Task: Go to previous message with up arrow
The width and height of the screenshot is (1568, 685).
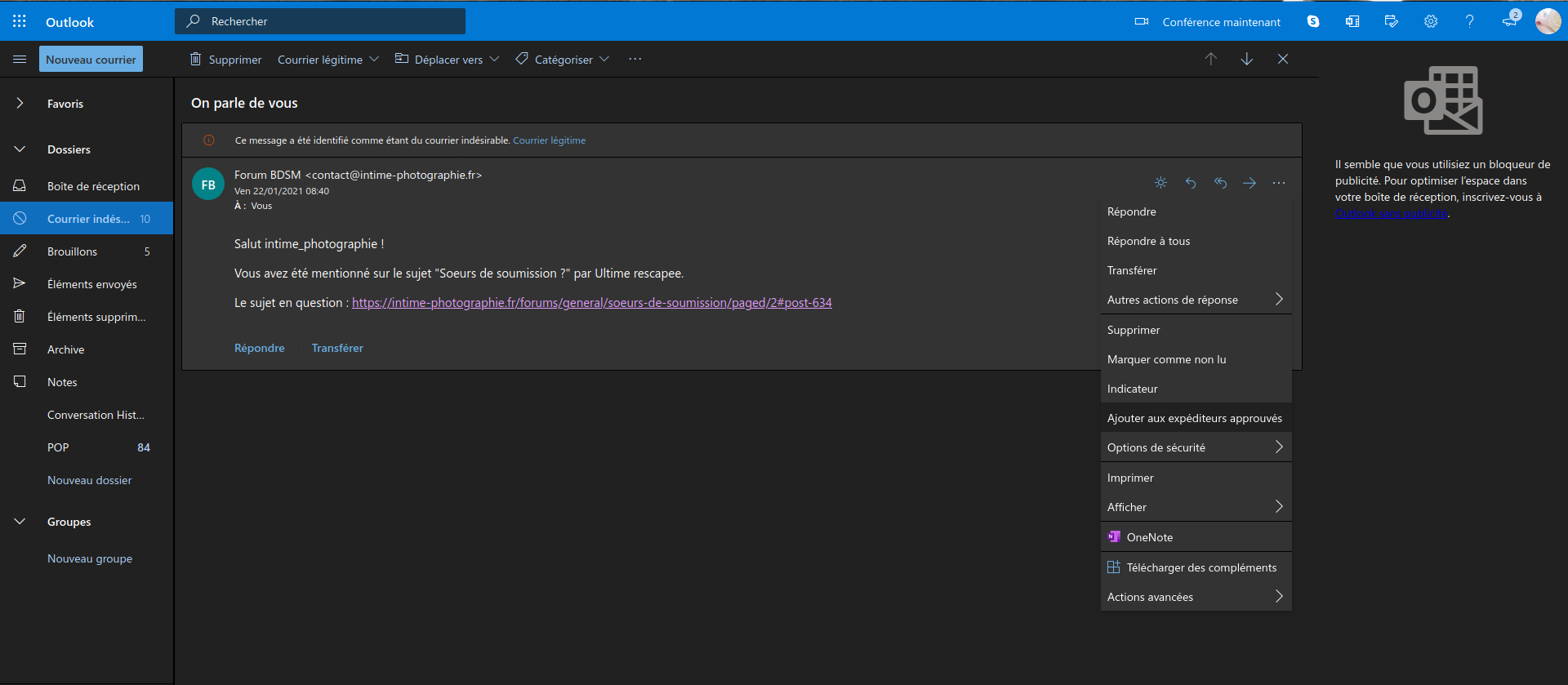Action: pos(1211,59)
